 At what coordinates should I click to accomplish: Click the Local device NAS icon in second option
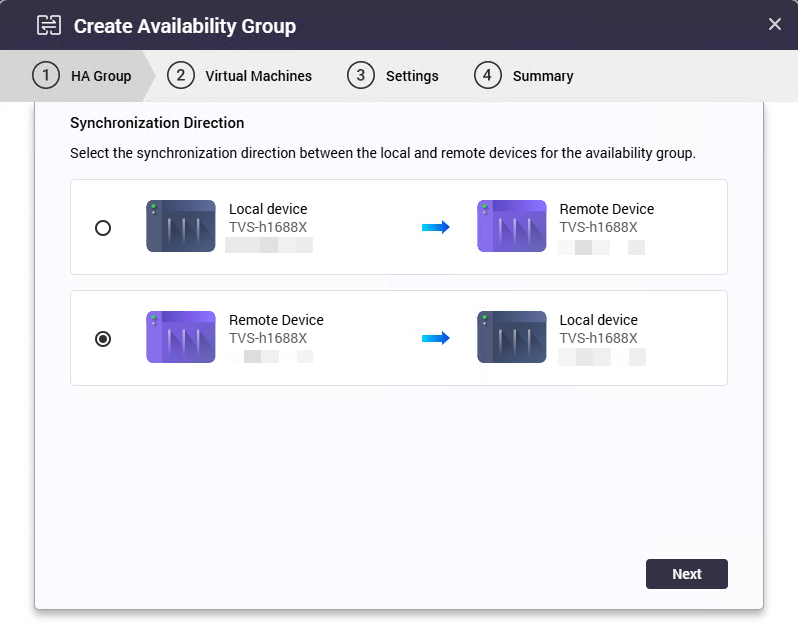pyautogui.click(x=511, y=337)
